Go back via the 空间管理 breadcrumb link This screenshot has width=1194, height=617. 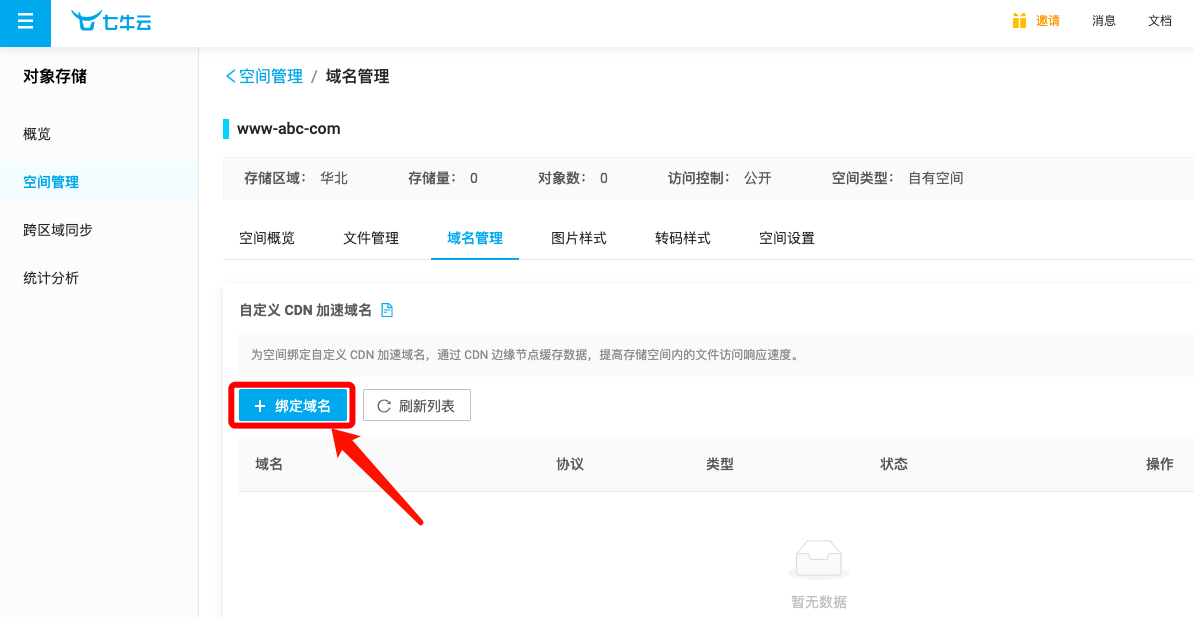coord(264,76)
